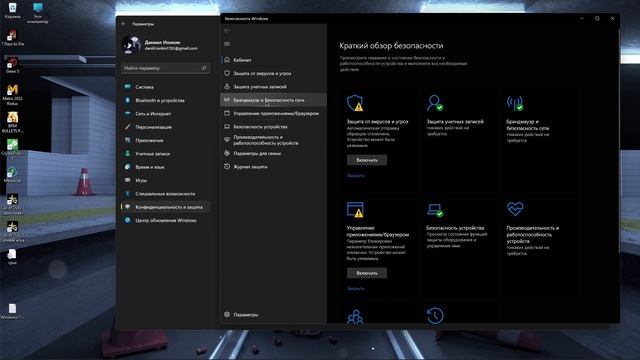This screenshot has height=360, width=640.
Task: Open Bluetooth и устройства in settings
Action: pyautogui.click(x=165, y=100)
